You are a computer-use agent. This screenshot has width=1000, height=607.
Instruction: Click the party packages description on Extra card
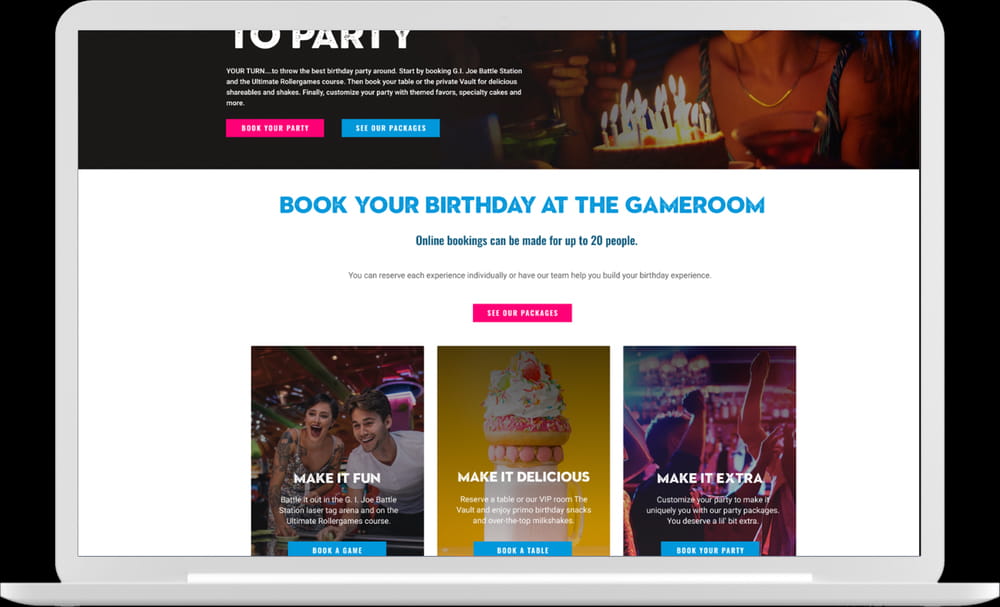(x=712, y=510)
